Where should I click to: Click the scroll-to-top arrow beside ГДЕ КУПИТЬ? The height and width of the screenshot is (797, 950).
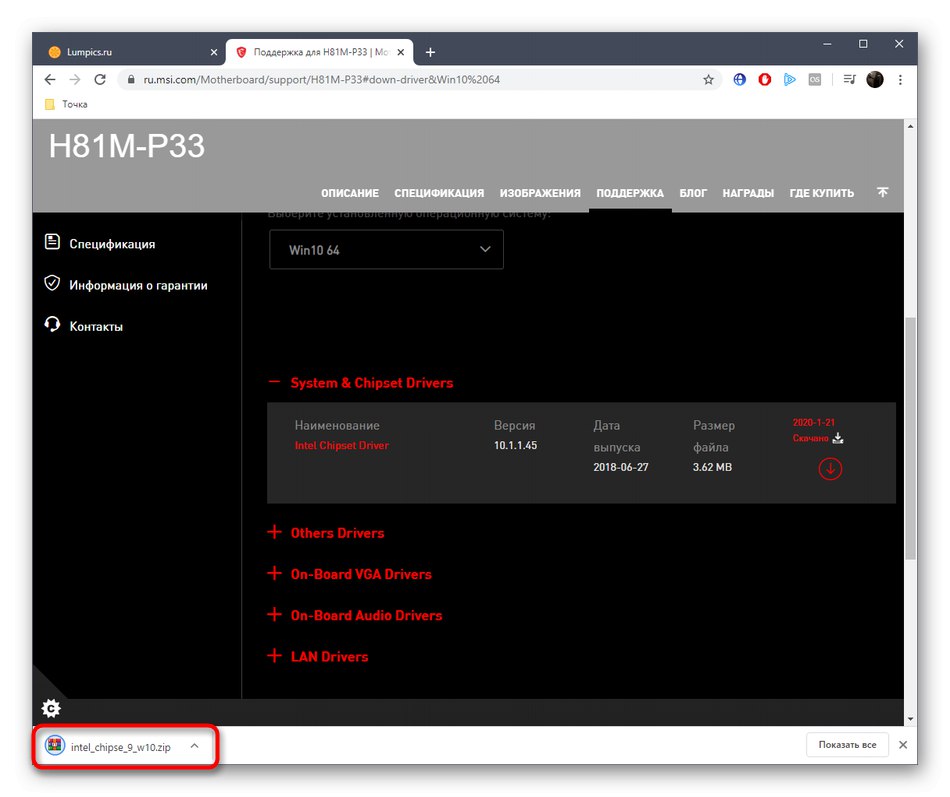click(882, 192)
